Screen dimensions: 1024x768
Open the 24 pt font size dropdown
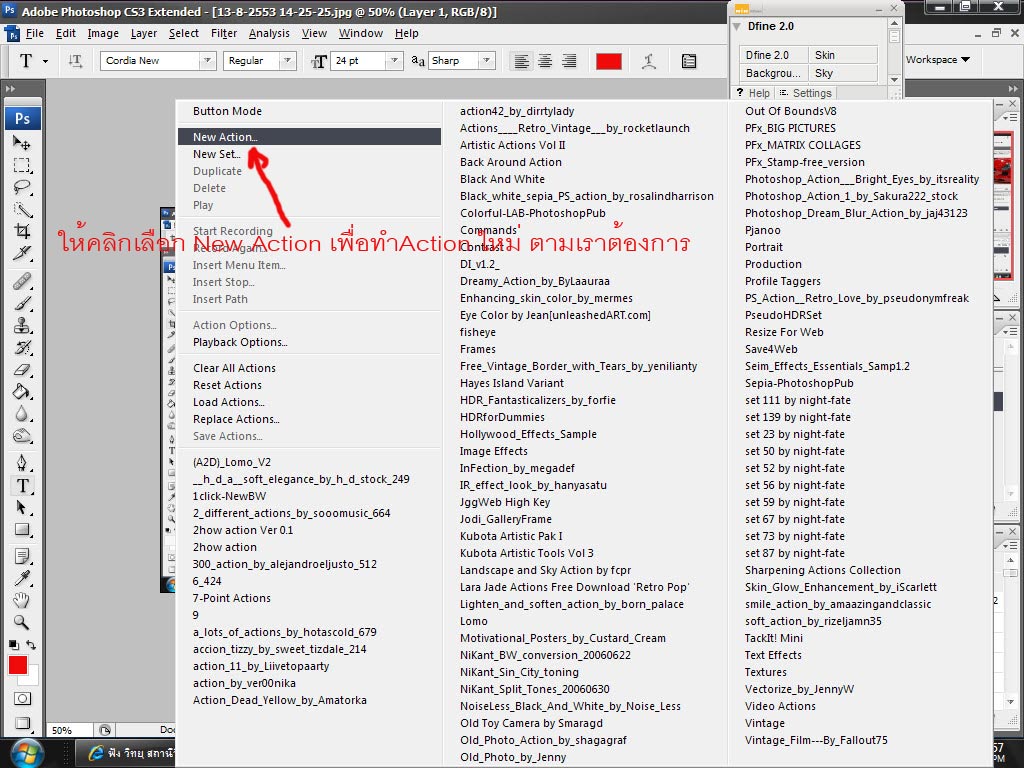pyautogui.click(x=394, y=61)
